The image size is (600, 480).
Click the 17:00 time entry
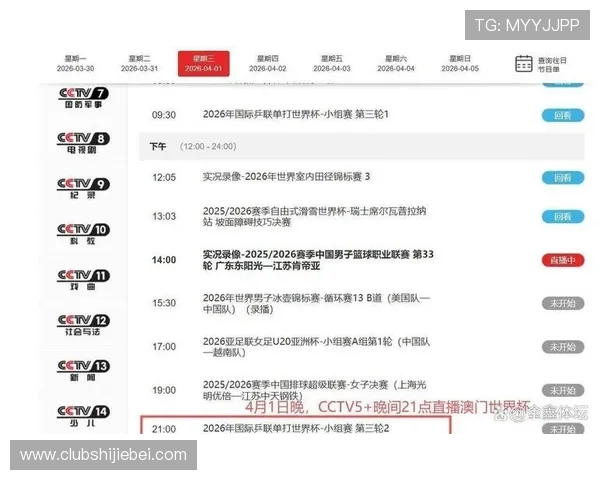164,347
